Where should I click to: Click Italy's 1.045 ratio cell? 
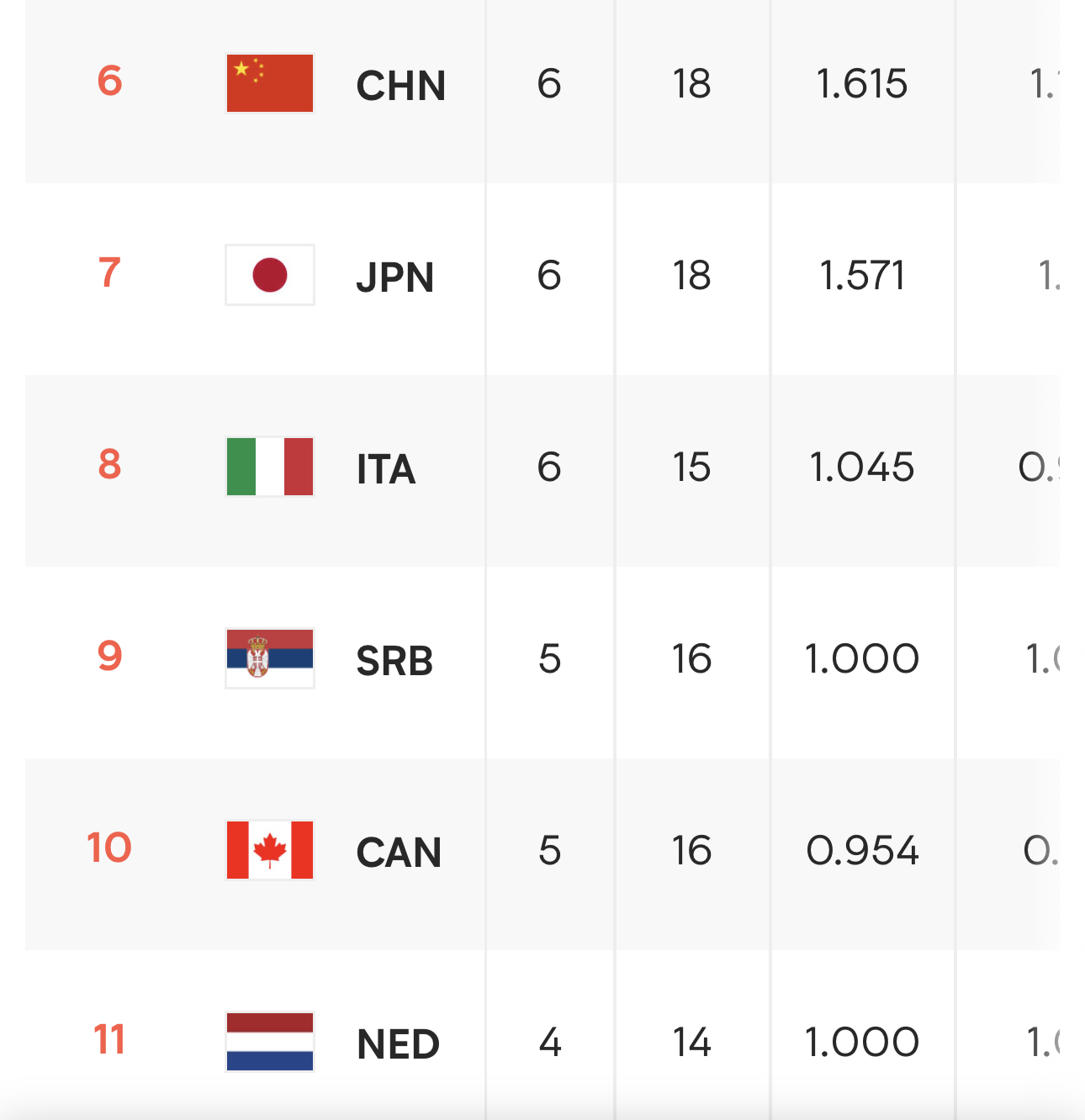click(x=862, y=467)
